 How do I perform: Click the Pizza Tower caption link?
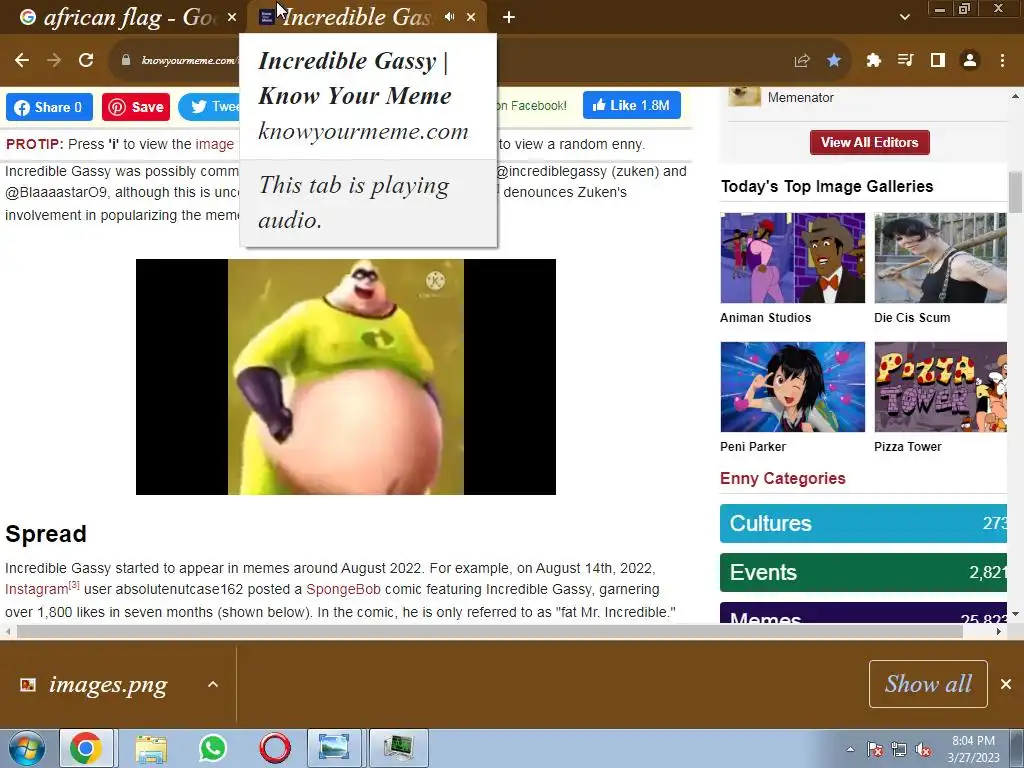pyautogui.click(x=908, y=447)
